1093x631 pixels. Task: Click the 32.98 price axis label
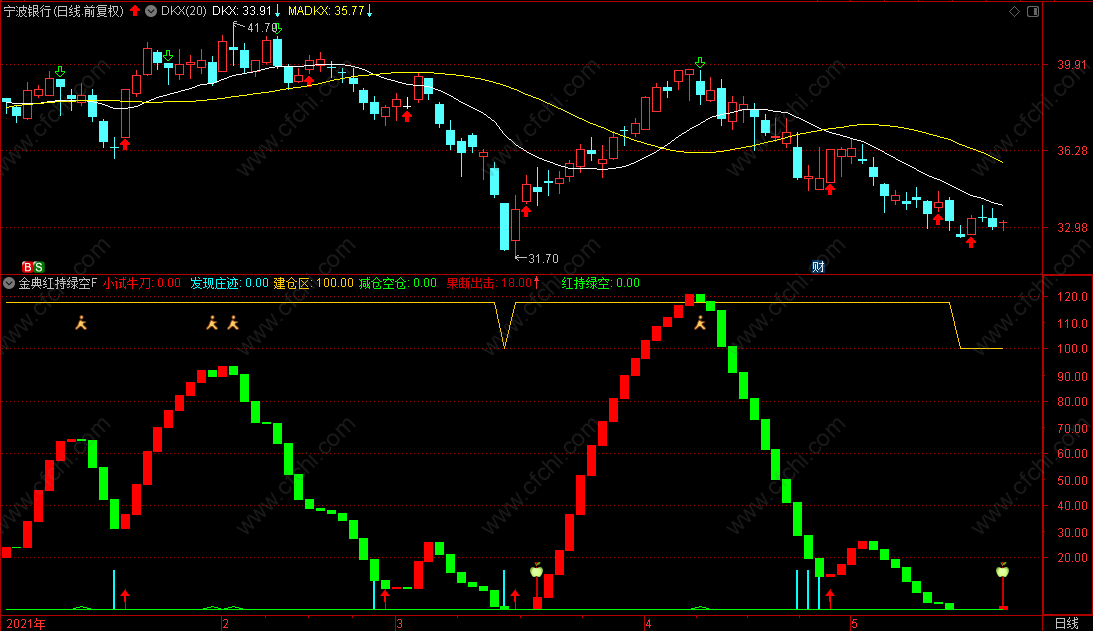coord(1071,227)
